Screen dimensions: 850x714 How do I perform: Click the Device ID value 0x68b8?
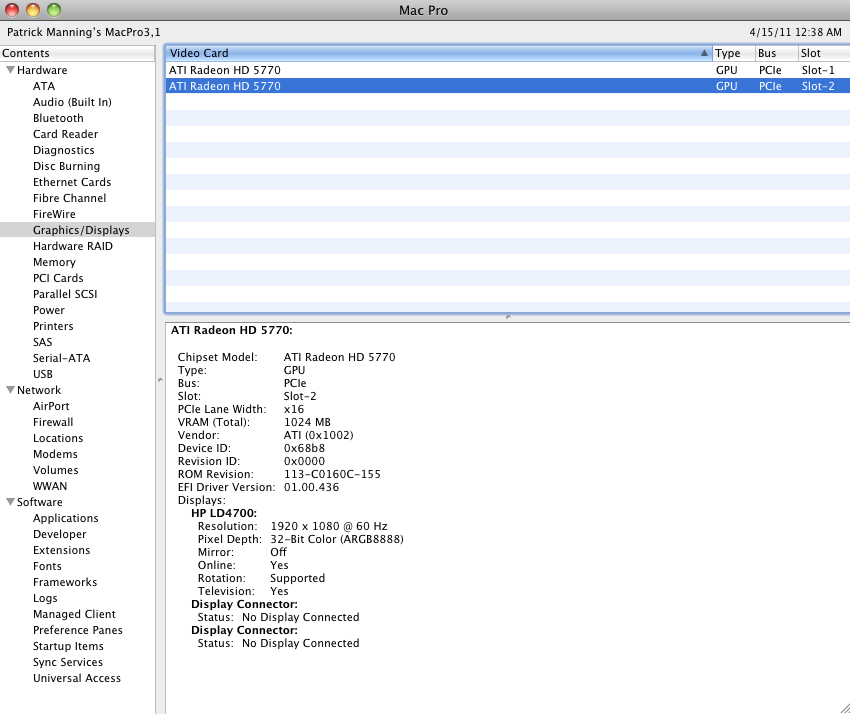[304, 448]
